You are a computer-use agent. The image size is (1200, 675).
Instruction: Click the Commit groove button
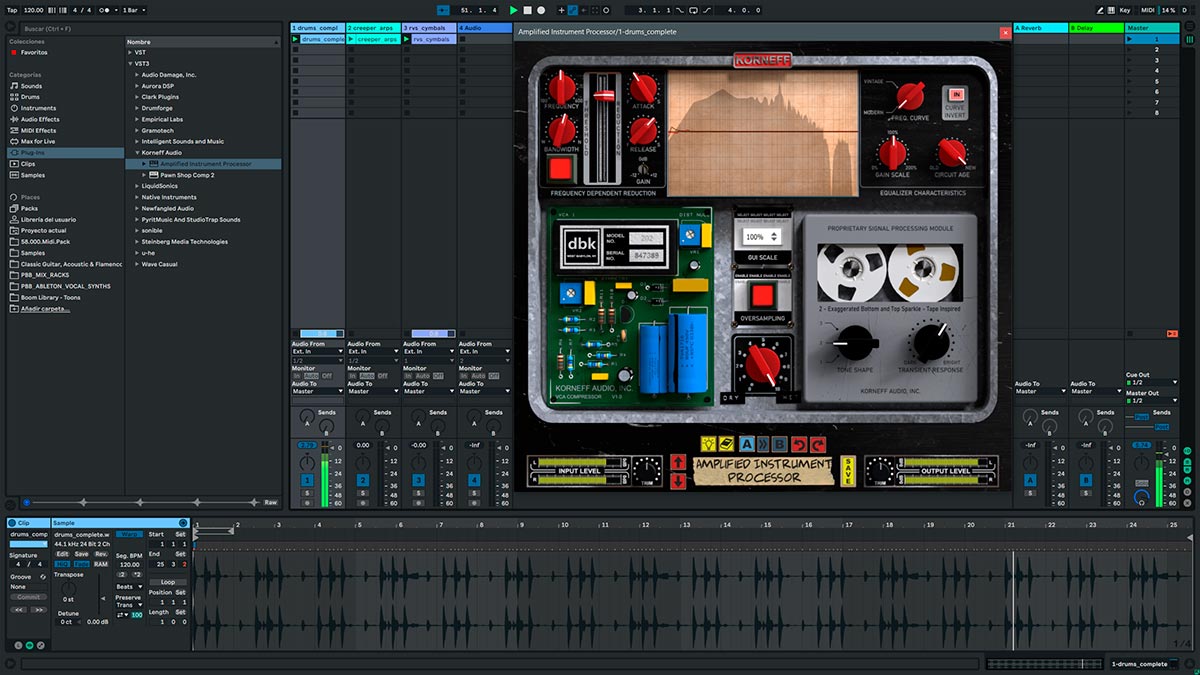[28, 597]
